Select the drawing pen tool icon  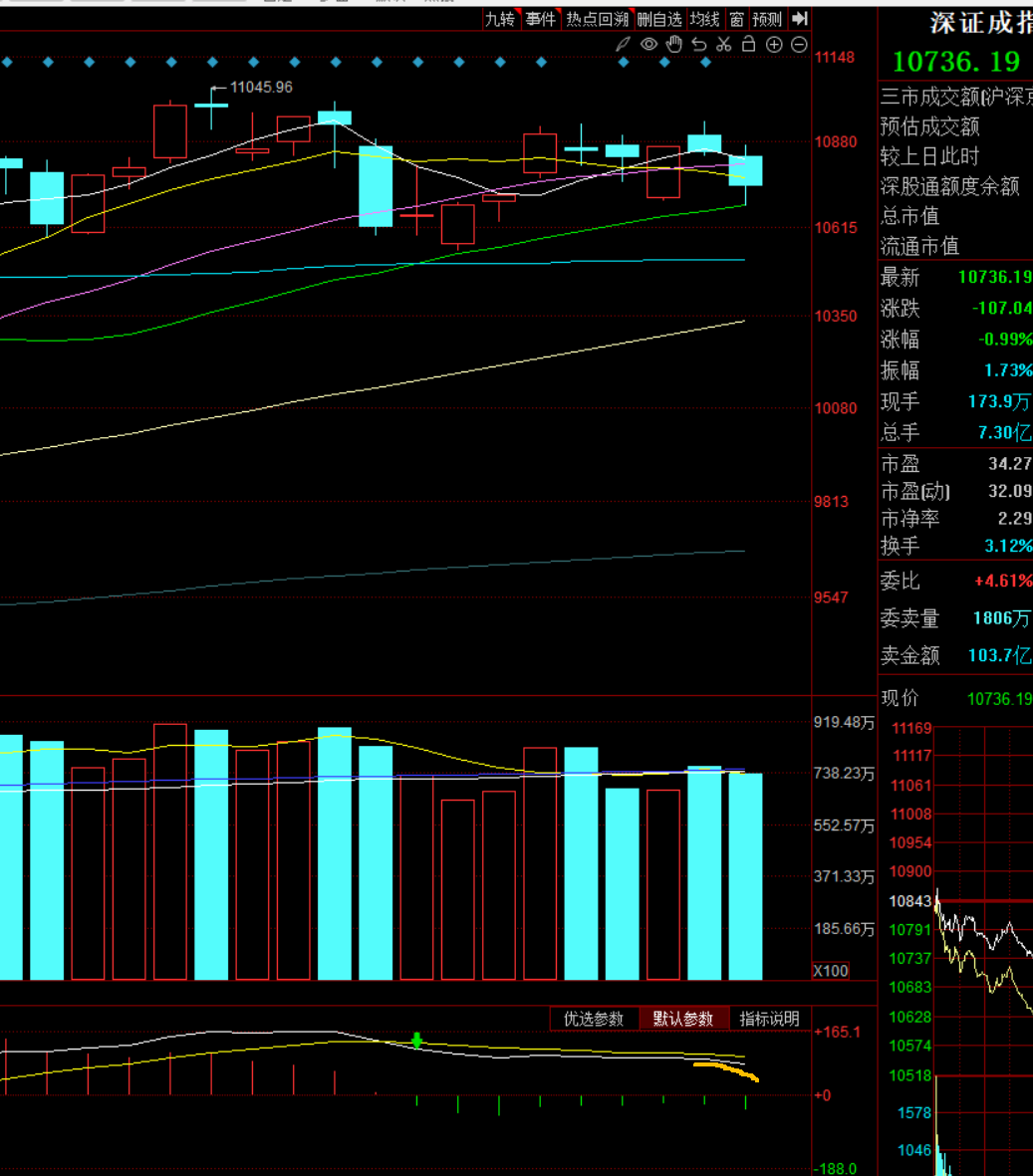[623, 45]
